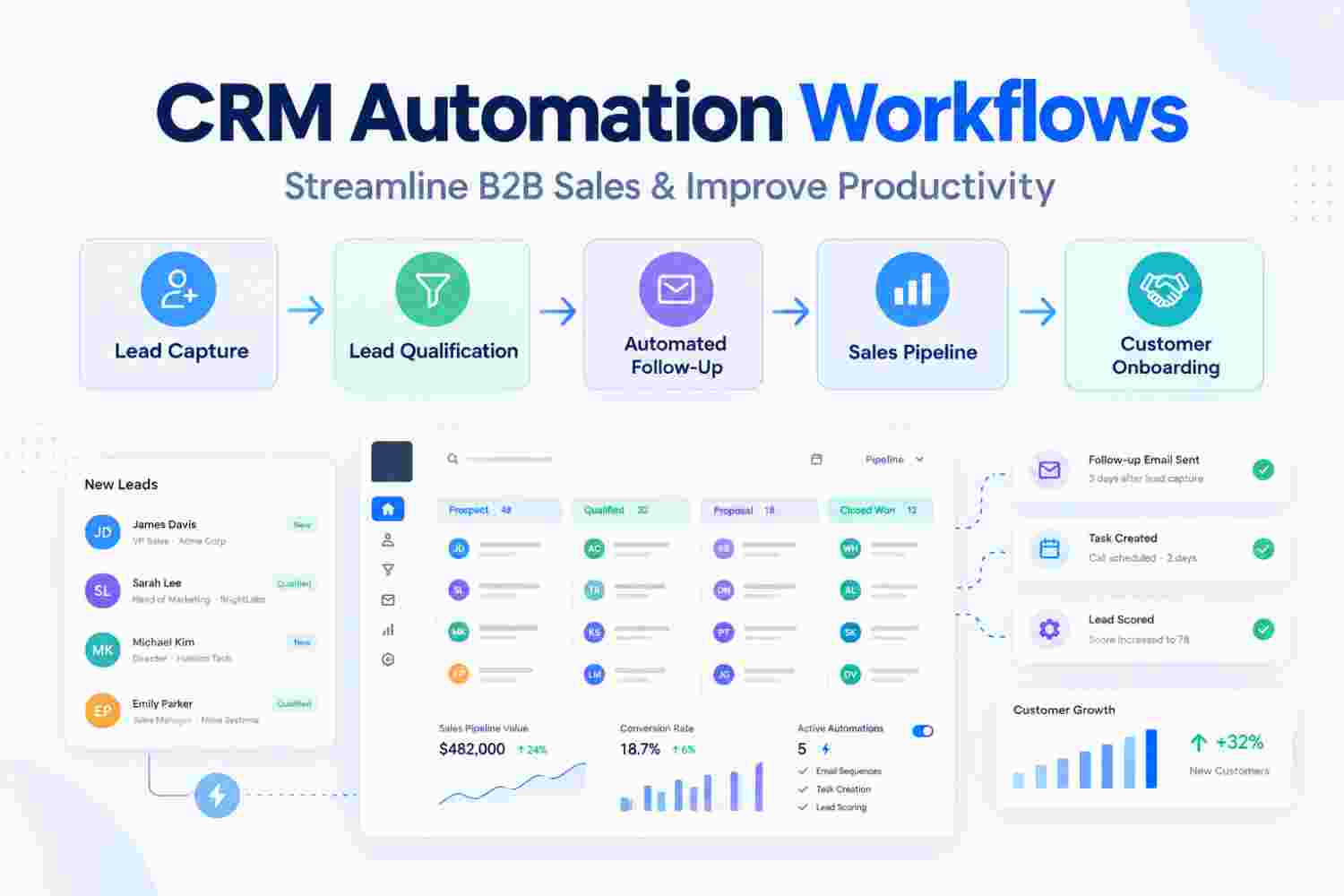
Task: Toggle the Active Automations switch
Action: coord(923,731)
